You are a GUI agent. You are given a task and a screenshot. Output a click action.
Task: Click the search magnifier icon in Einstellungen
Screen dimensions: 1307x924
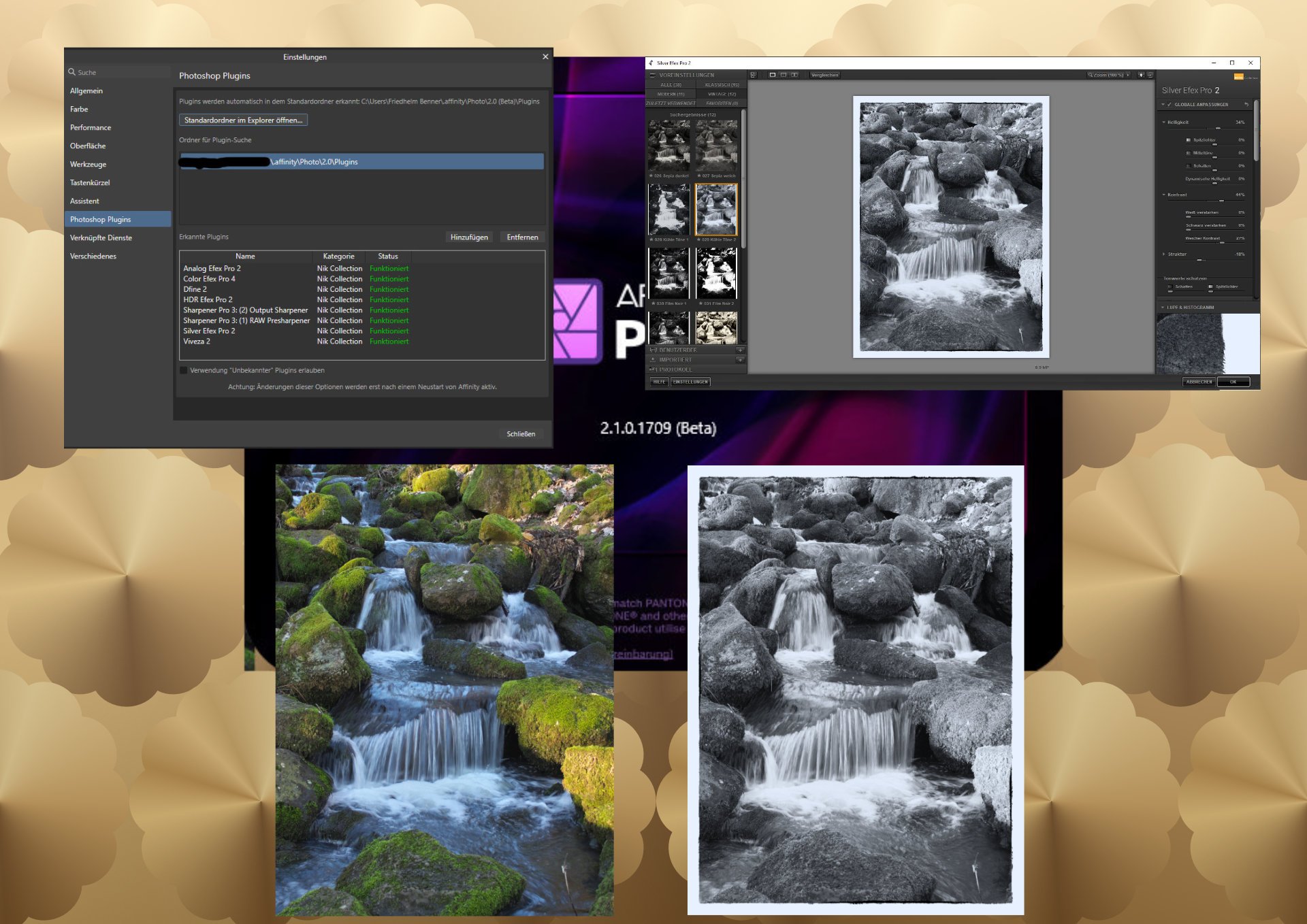pyautogui.click(x=71, y=72)
